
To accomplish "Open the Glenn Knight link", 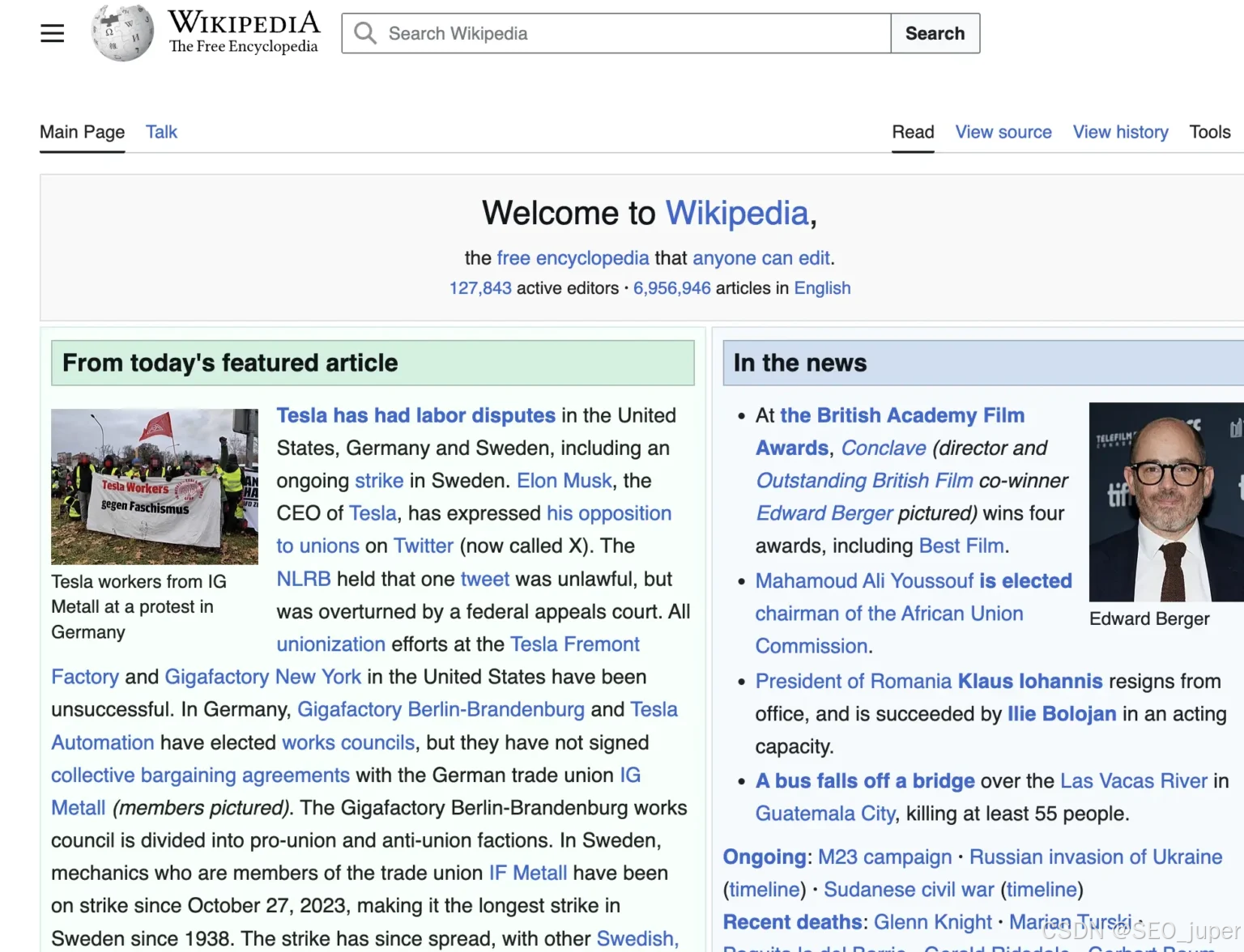I will pyautogui.click(x=933, y=922).
